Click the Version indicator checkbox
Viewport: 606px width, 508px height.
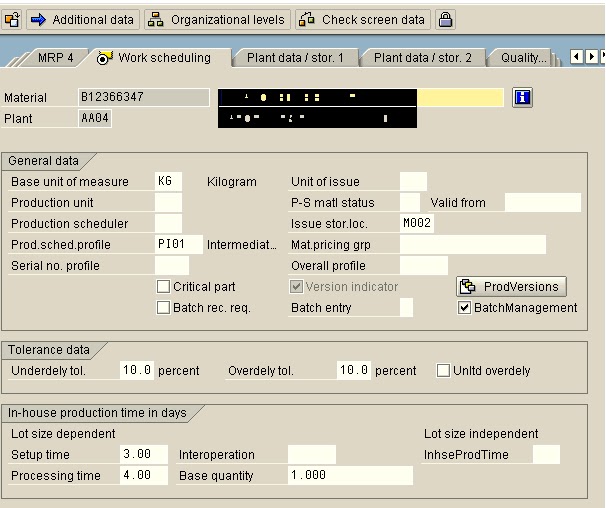coord(296,286)
